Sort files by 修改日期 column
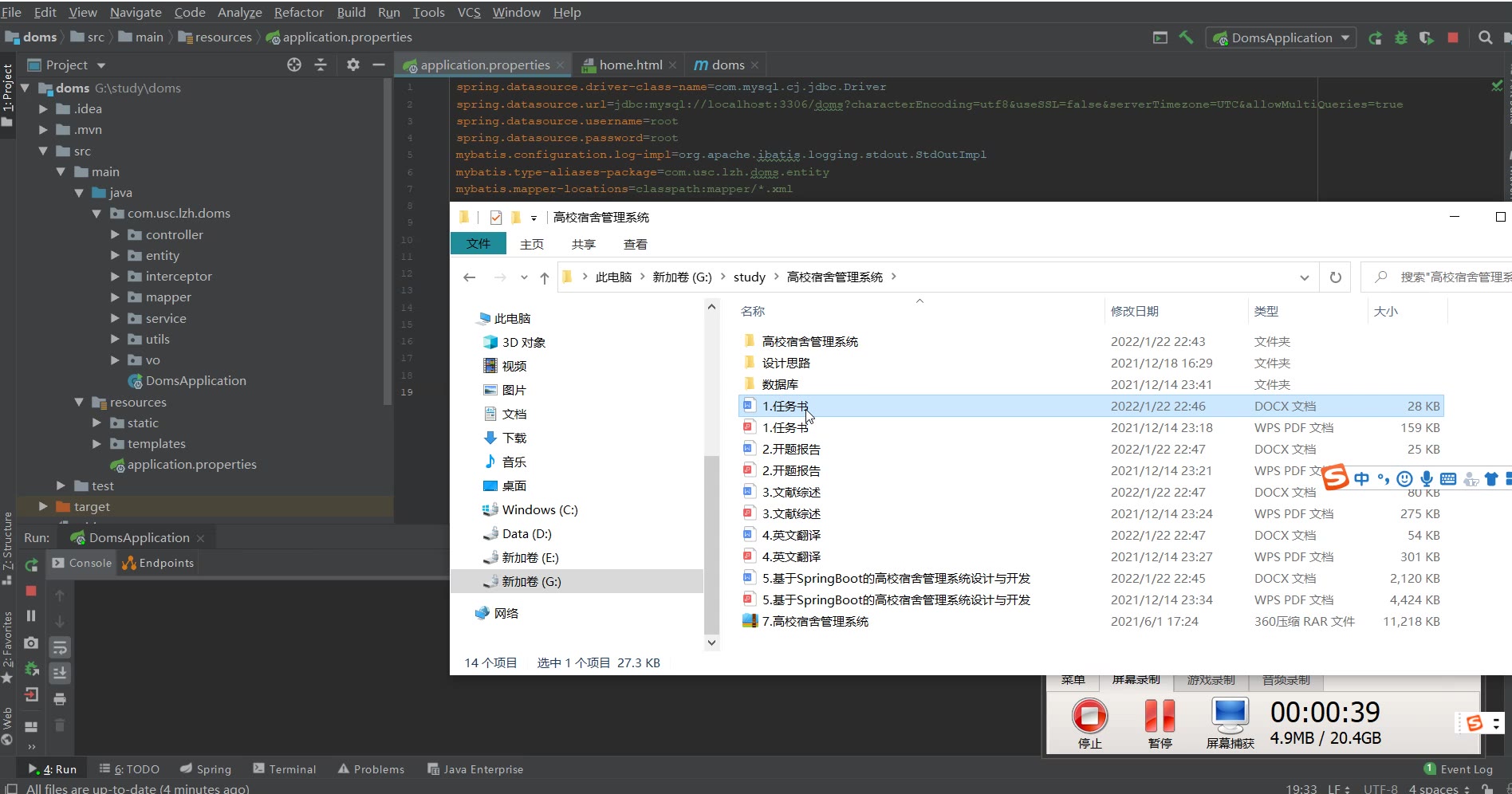Image resolution: width=1512 pixels, height=794 pixels. 1135,312
